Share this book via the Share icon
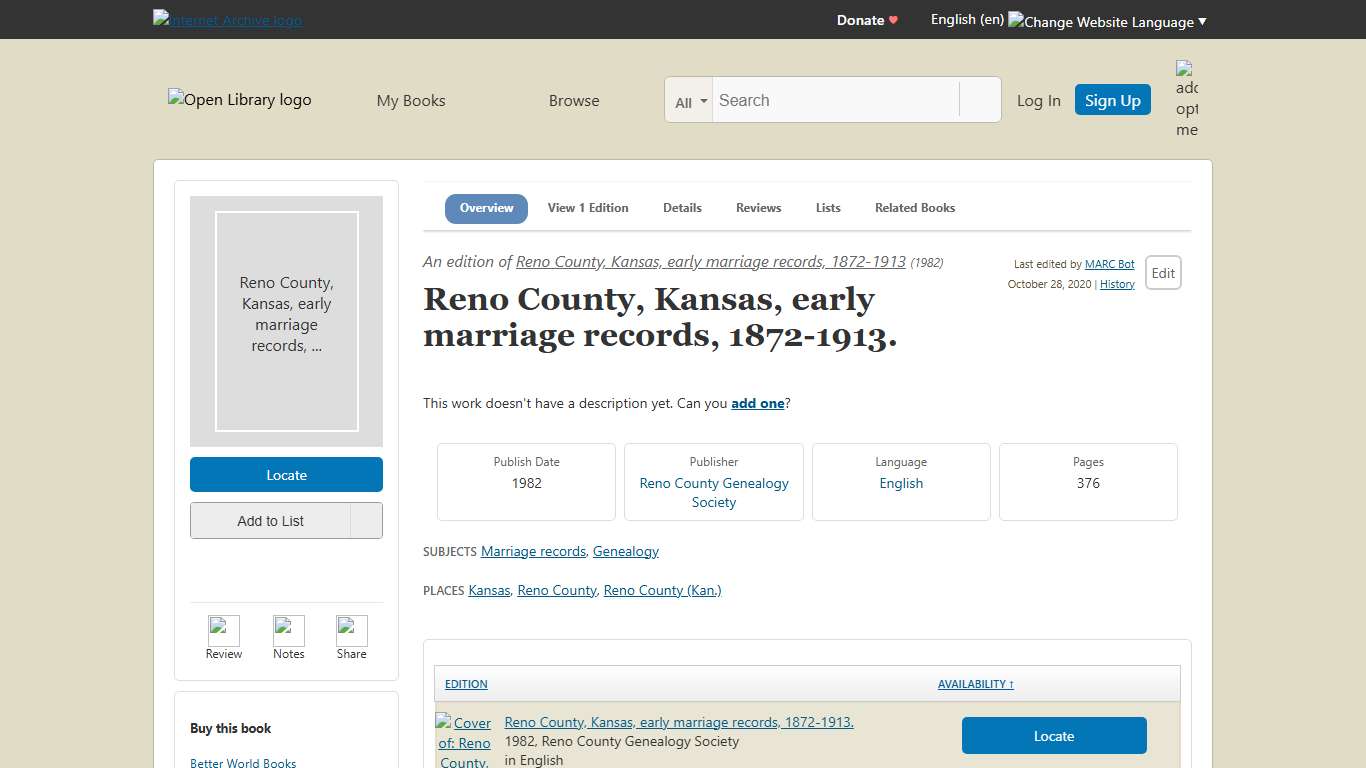The height and width of the screenshot is (768, 1366). 351,631
